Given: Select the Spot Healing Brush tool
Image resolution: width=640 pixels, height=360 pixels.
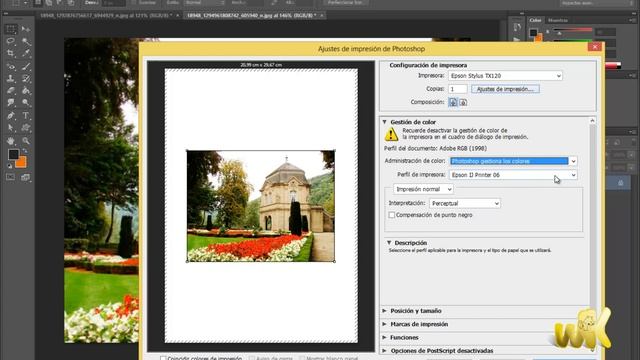Looking at the screenshot, I should point(11,66).
